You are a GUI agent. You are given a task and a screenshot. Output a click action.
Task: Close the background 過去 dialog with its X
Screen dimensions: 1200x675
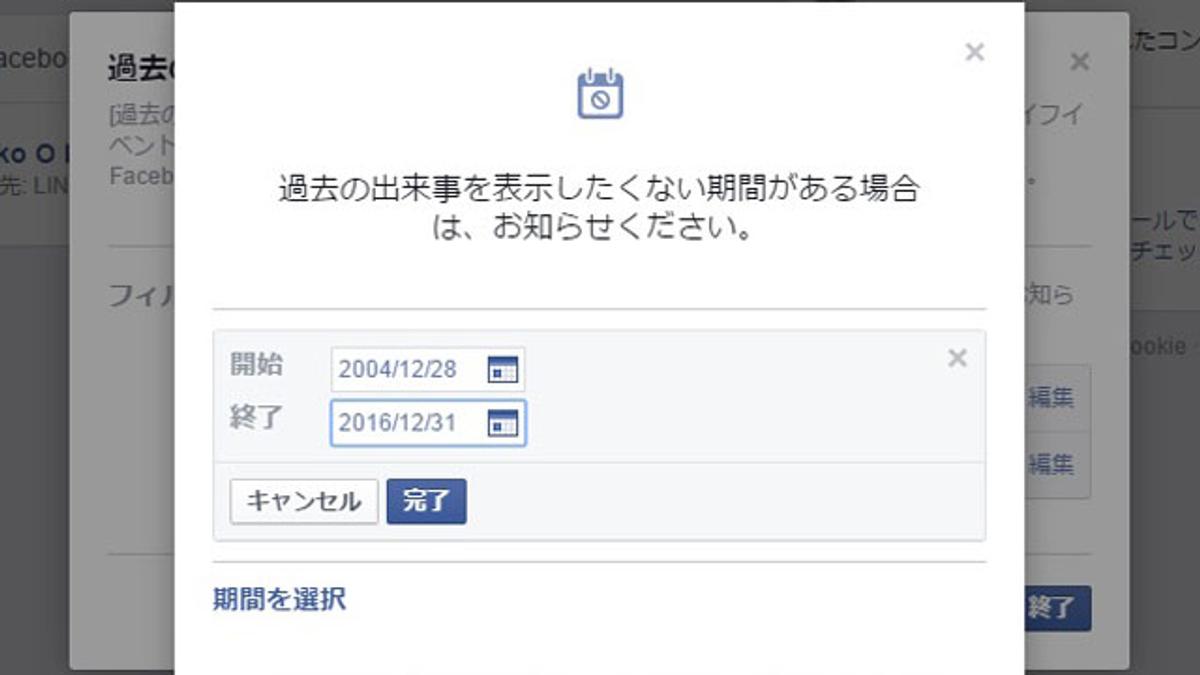click(1079, 62)
